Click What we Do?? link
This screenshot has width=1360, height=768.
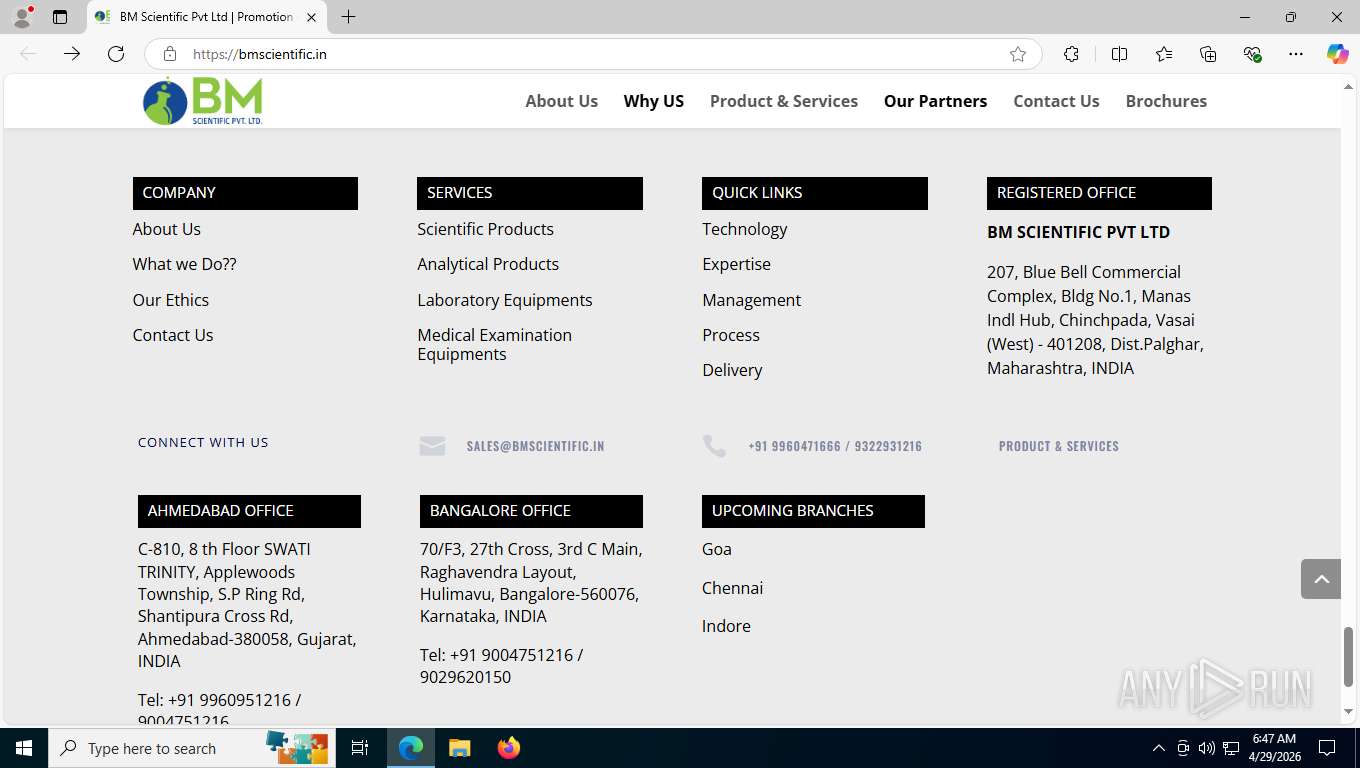[x=185, y=264]
